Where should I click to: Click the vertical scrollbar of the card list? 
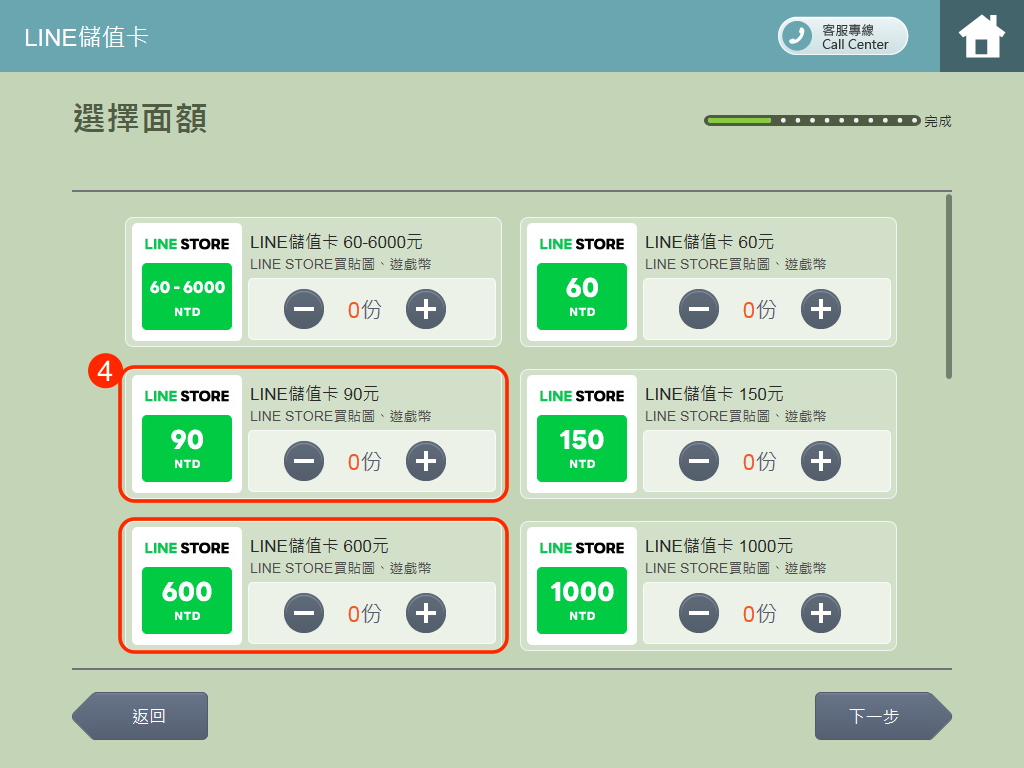949,286
